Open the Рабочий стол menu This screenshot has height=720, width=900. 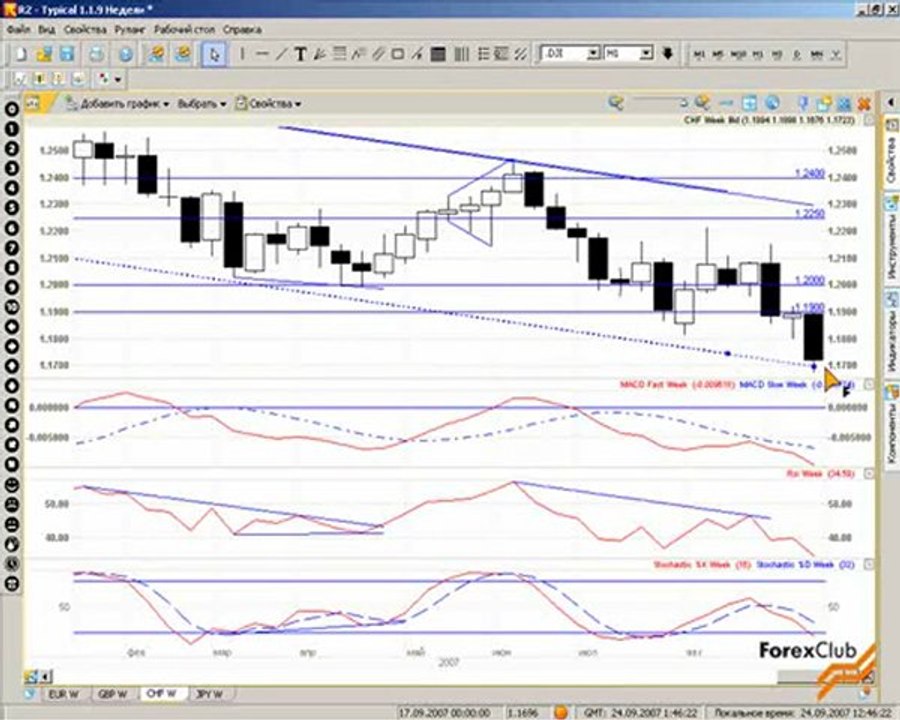184,29
